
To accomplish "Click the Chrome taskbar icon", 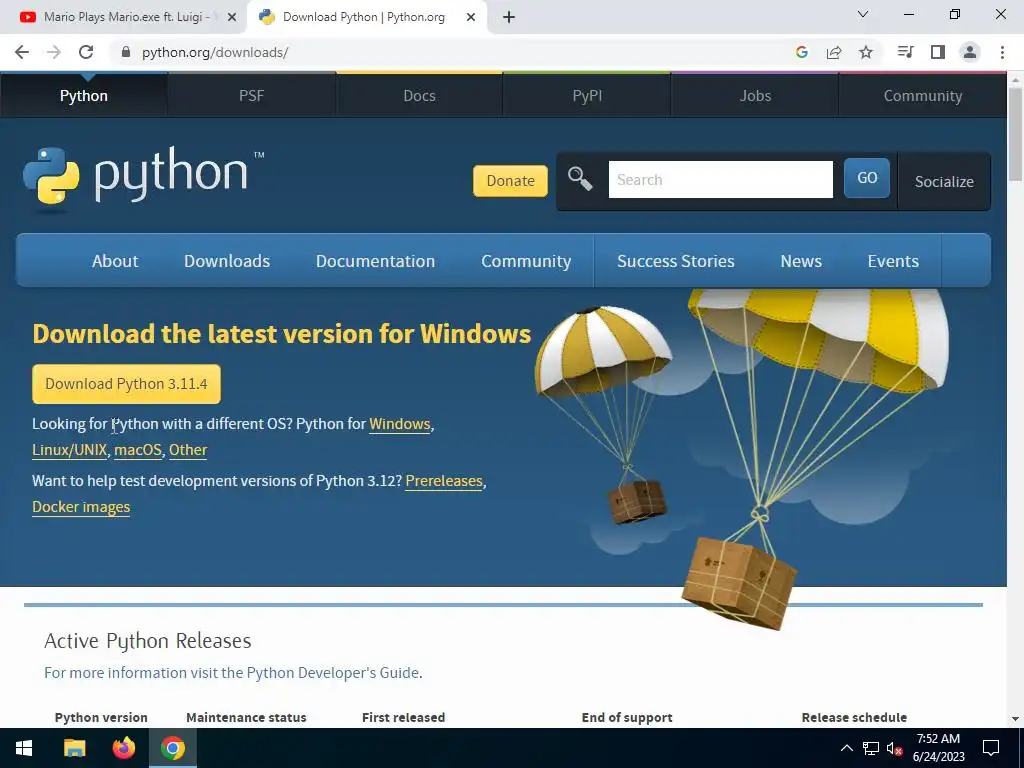I will coord(173,748).
